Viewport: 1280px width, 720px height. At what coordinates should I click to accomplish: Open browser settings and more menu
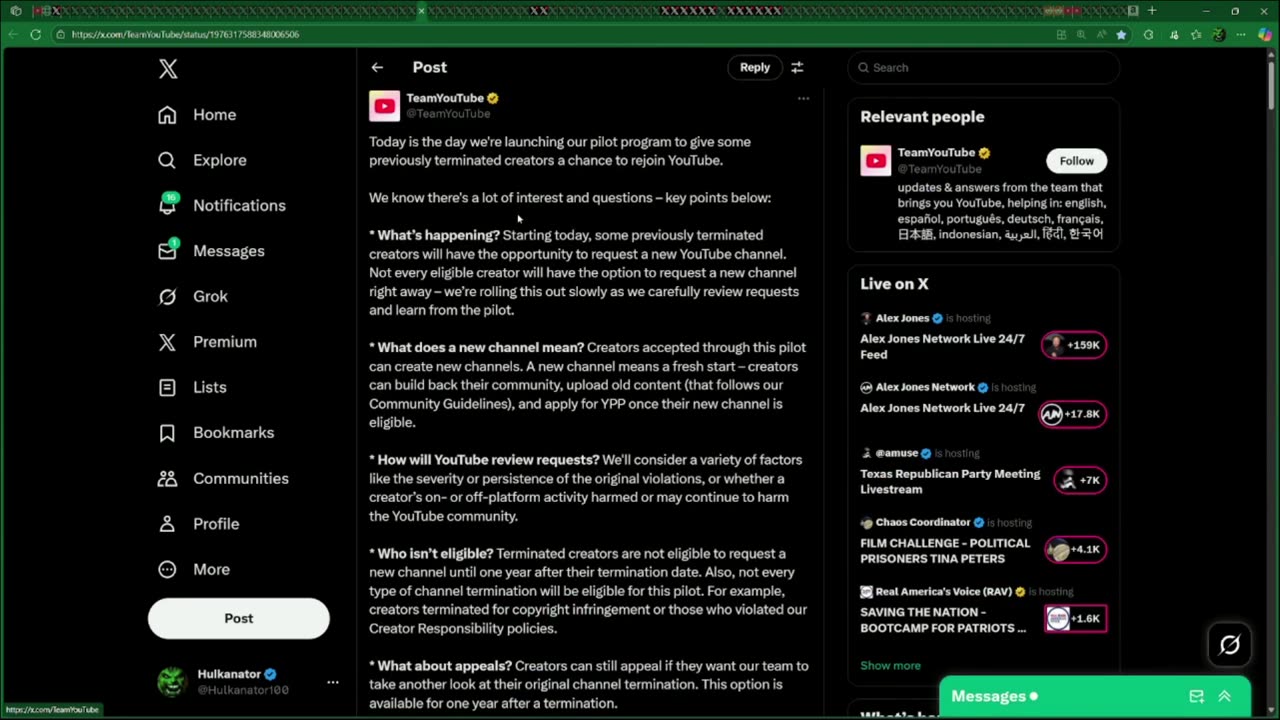1241,34
